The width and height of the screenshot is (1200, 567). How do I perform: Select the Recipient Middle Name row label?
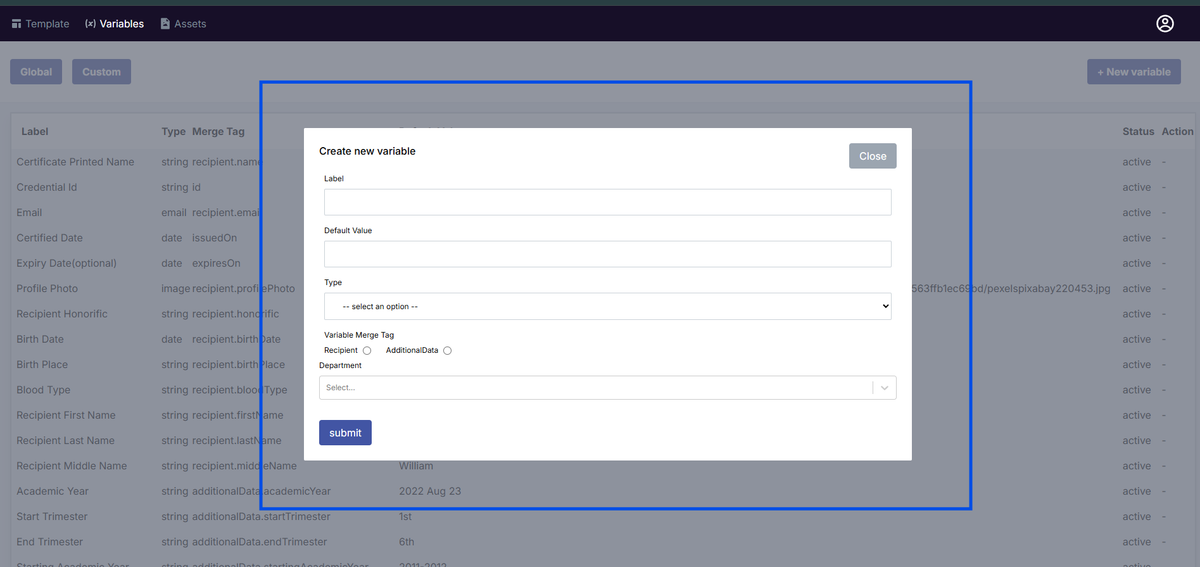(x=72, y=466)
